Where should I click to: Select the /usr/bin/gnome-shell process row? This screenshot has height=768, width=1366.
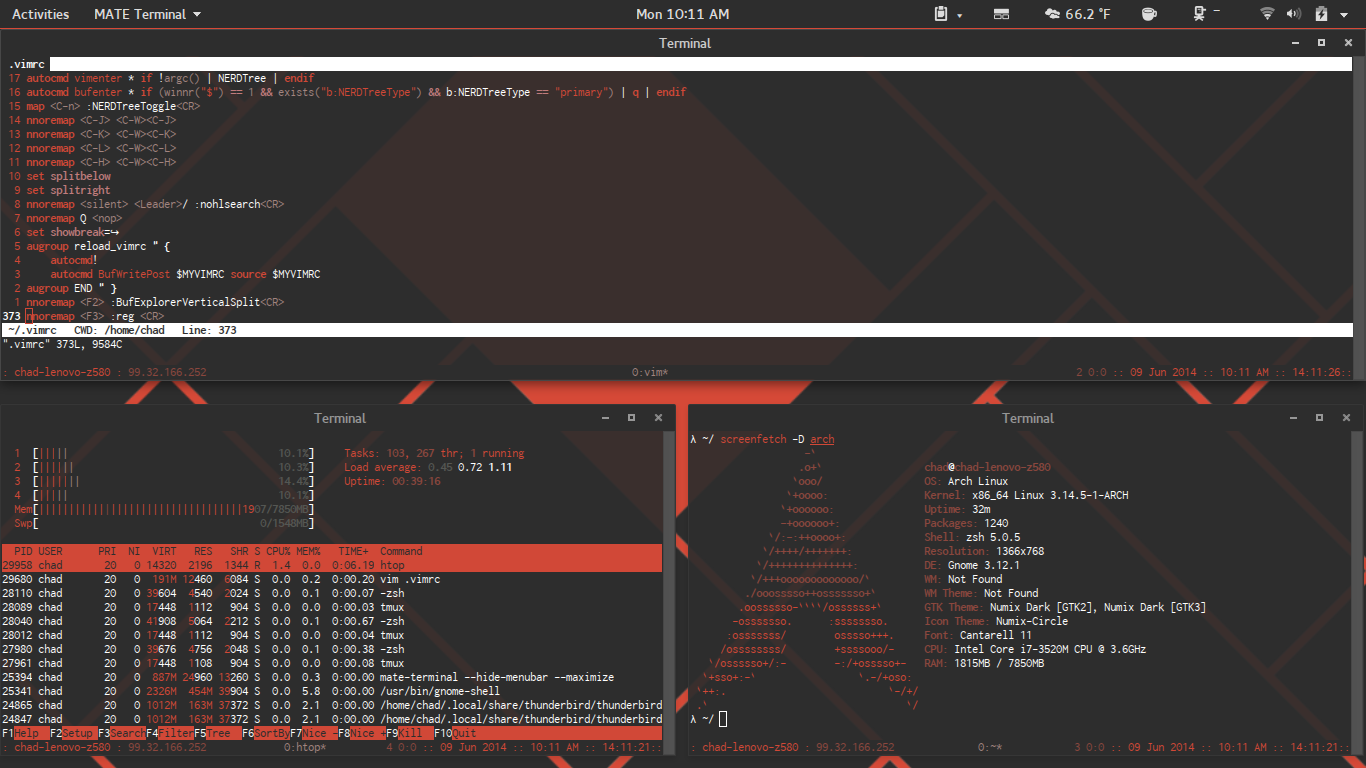(x=332, y=691)
